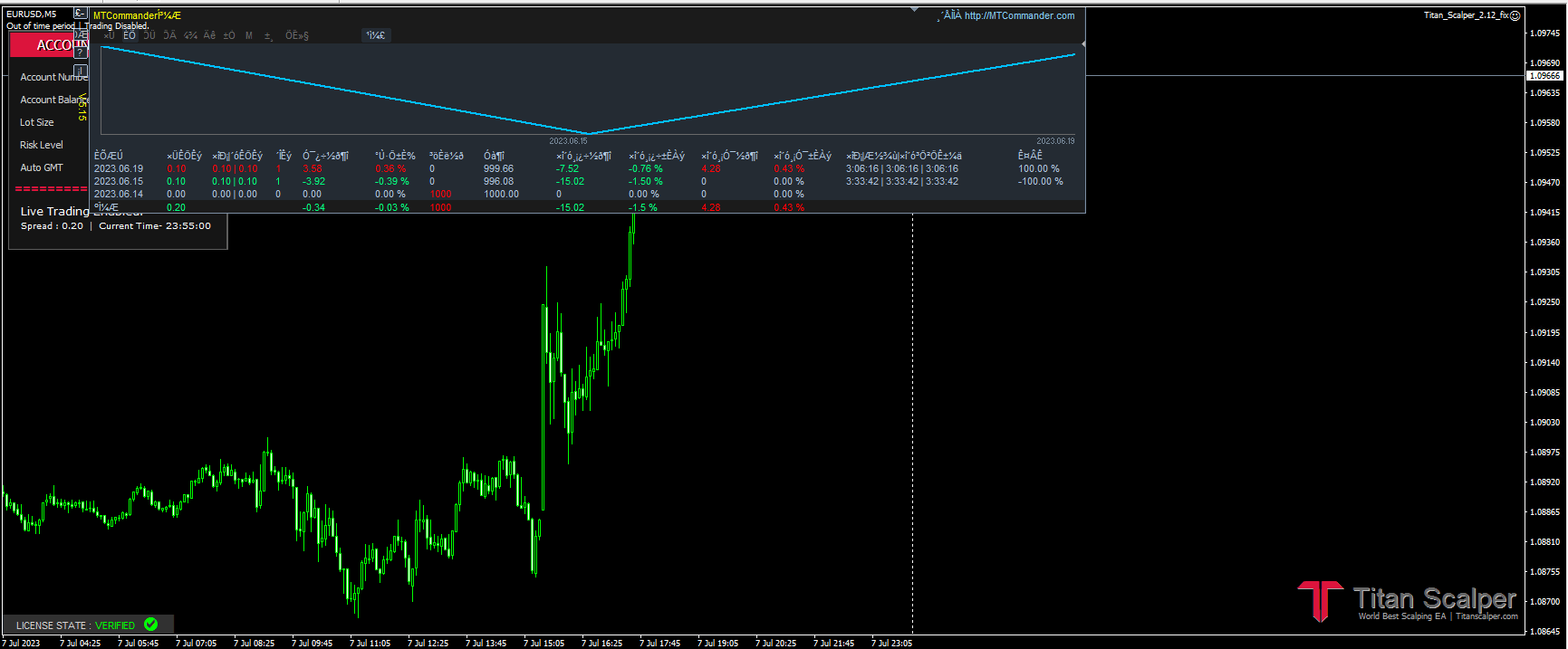The width and height of the screenshot is (1568, 649).
Task: Select the '4¾' tab in MTCommander
Action: pos(190,35)
